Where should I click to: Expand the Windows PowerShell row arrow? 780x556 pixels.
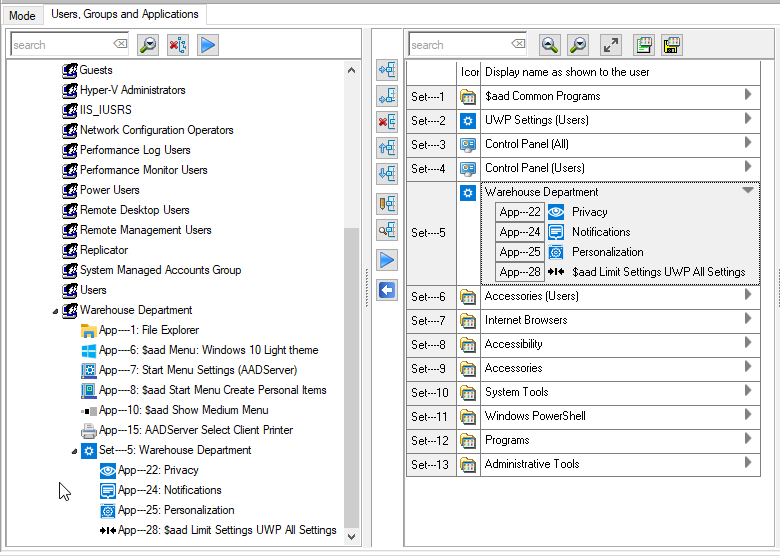(x=747, y=415)
